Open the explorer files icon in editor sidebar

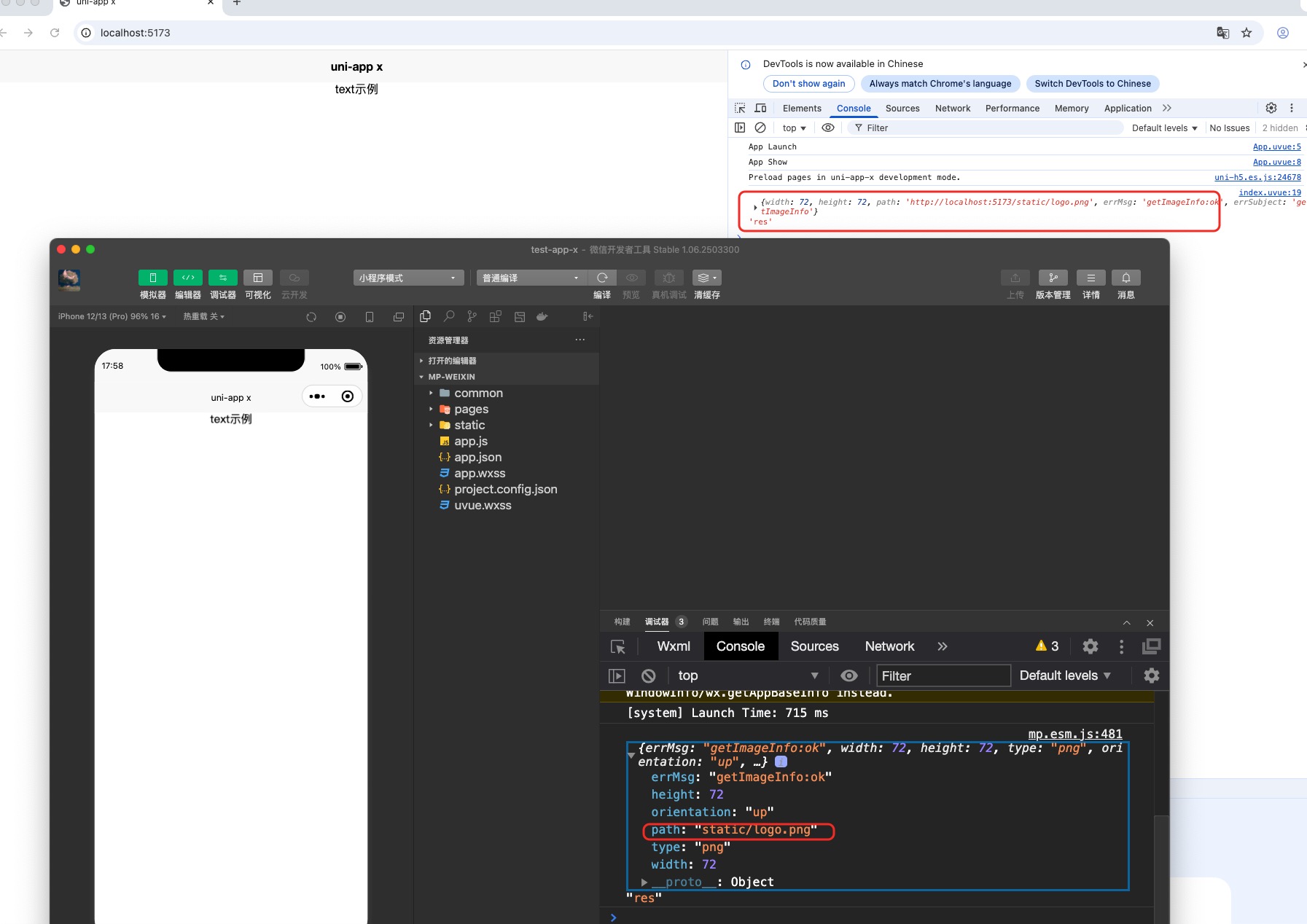click(x=426, y=316)
